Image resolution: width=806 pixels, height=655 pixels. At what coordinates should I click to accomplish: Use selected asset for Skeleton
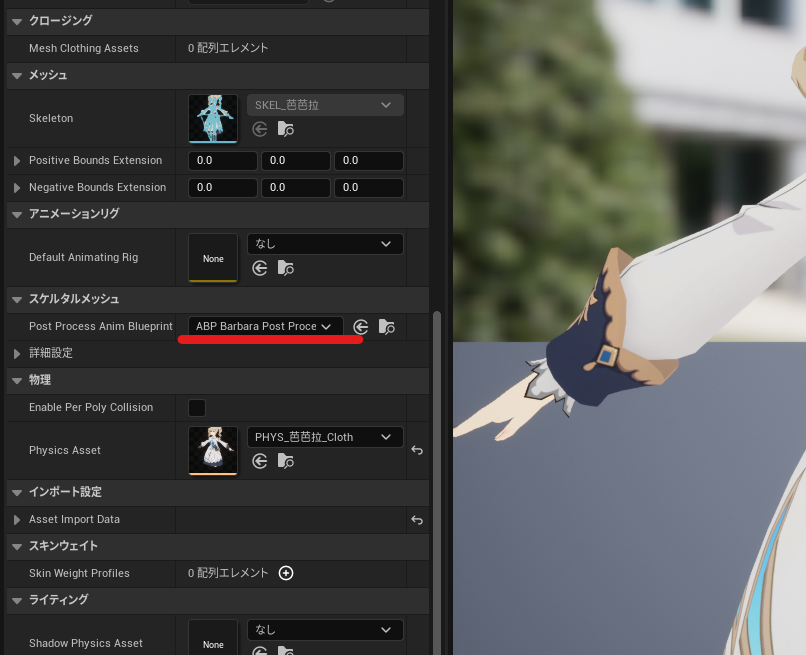[x=260, y=129]
